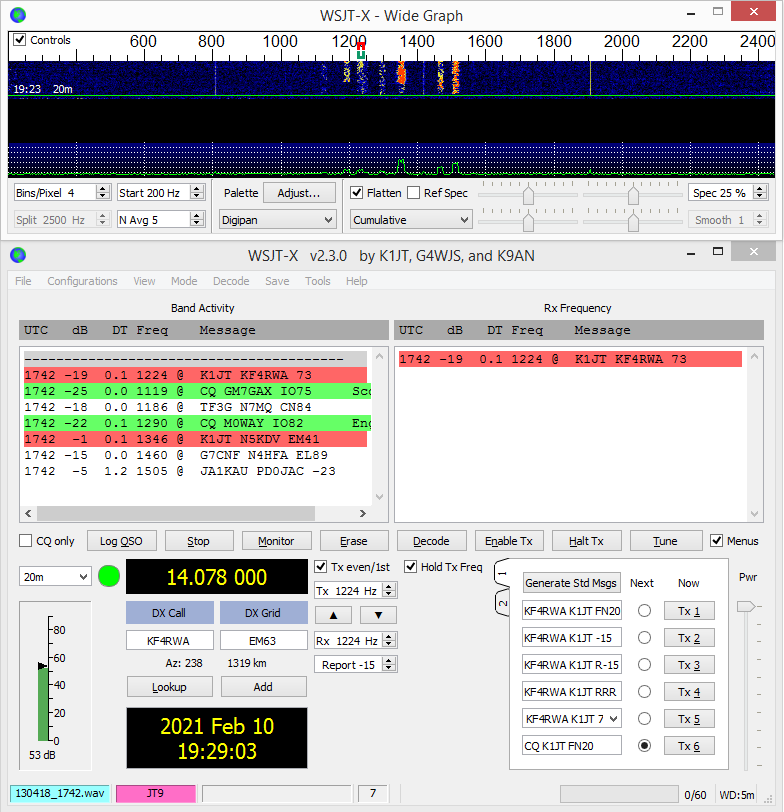Click the Erase button

(354, 541)
